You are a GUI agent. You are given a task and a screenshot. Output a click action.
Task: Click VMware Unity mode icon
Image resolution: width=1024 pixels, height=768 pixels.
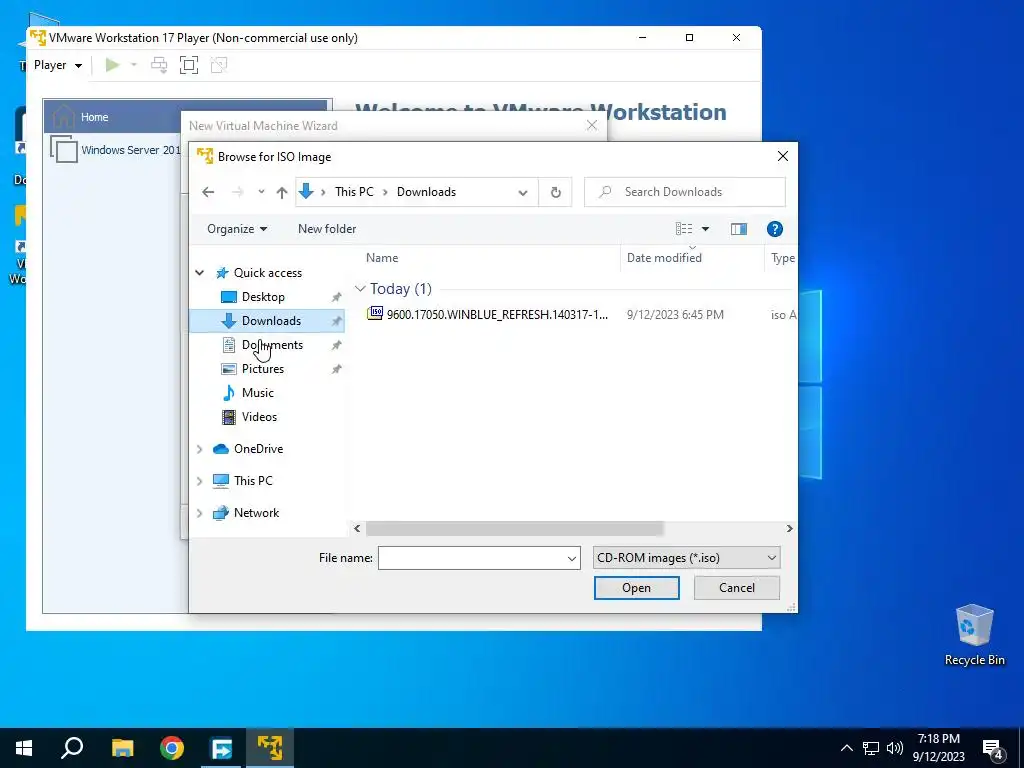coord(219,65)
